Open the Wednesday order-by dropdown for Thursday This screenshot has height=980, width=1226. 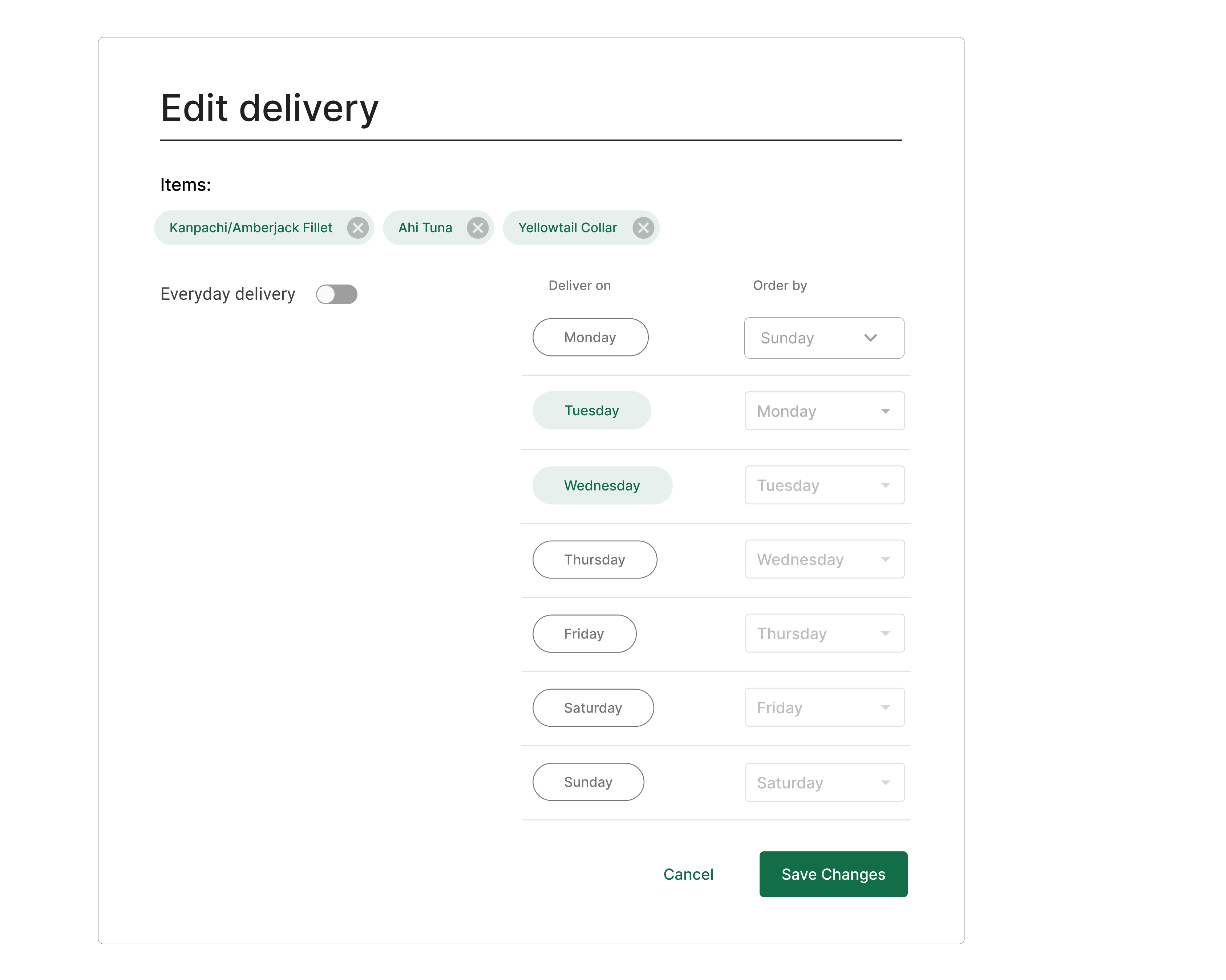pyautogui.click(x=825, y=559)
